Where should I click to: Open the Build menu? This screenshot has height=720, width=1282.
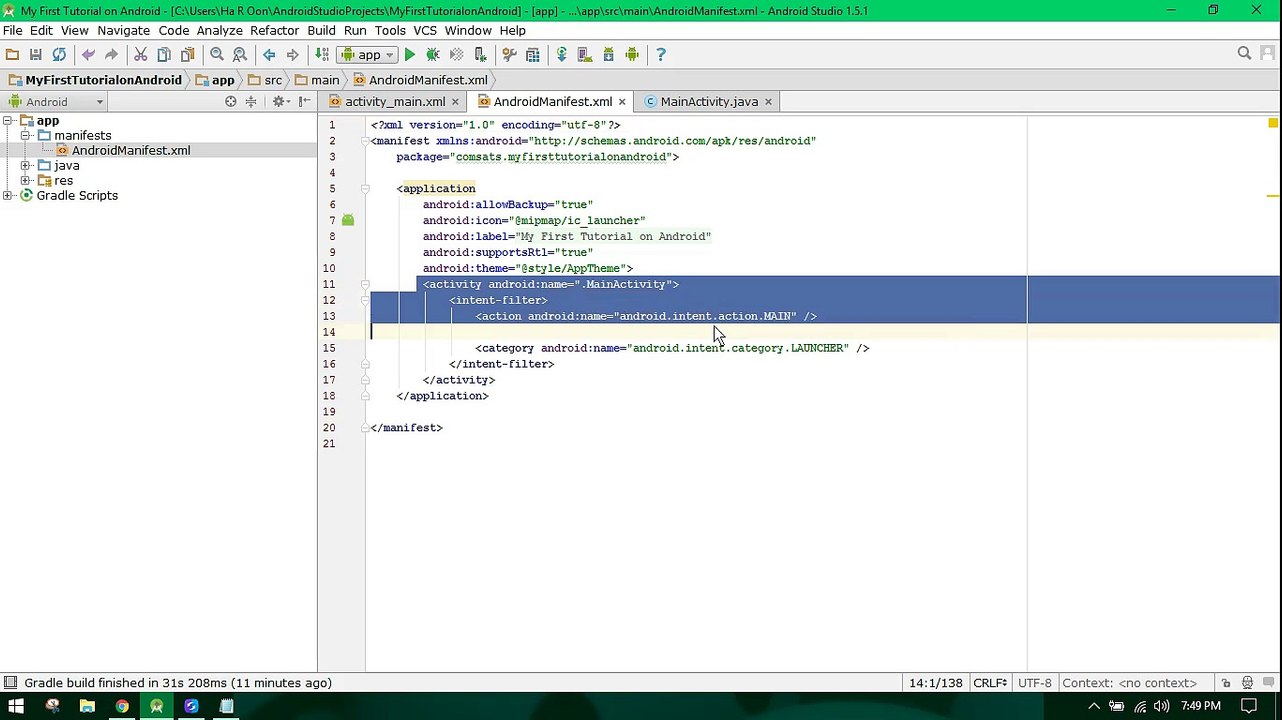pyautogui.click(x=321, y=31)
